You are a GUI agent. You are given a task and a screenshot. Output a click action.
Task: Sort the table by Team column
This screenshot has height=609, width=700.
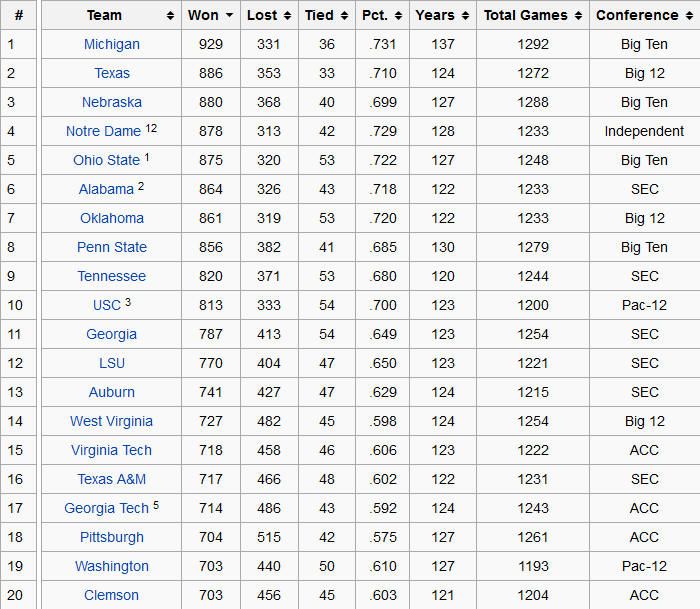tap(111, 15)
